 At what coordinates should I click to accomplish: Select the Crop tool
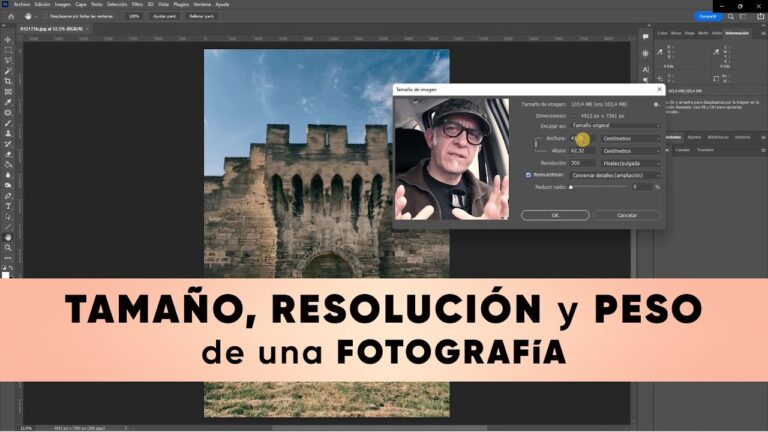point(8,81)
